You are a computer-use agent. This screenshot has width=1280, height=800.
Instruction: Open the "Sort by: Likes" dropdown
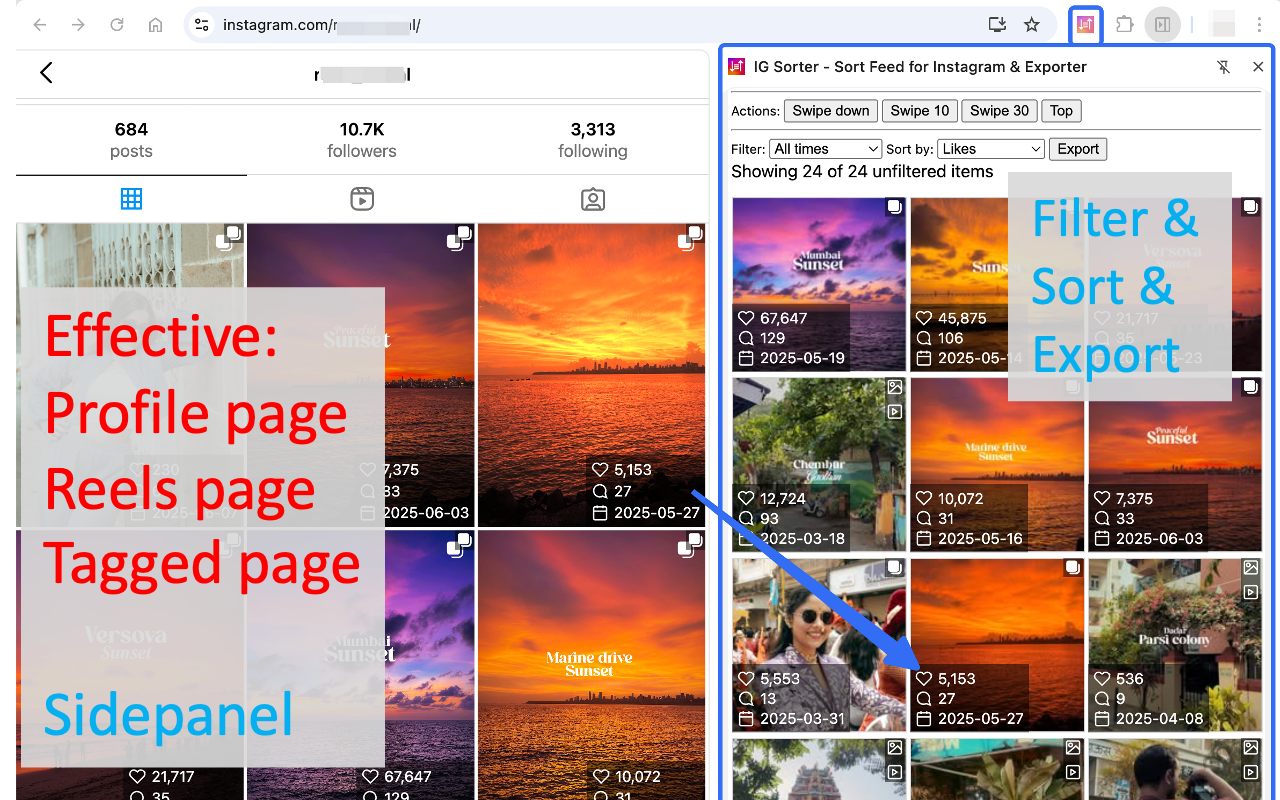point(990,148)
